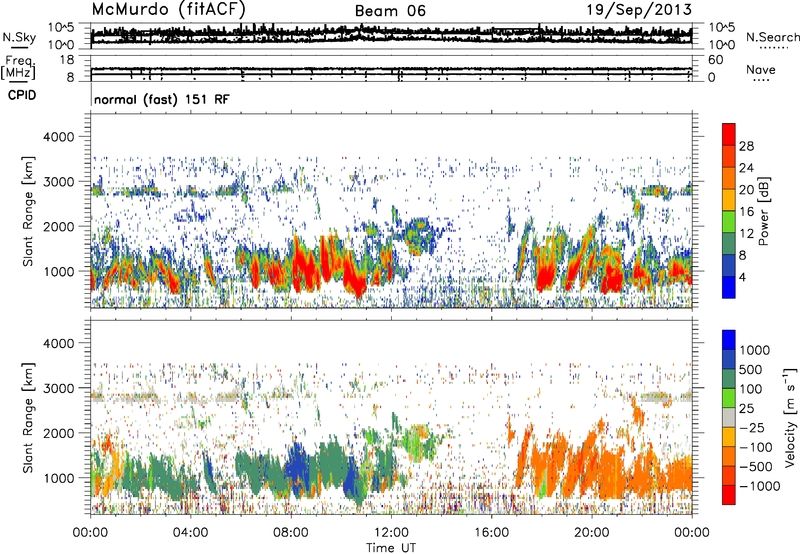
Task: Click the 'normal (fast) 151 RF' text
Action: tap(162, 99)
